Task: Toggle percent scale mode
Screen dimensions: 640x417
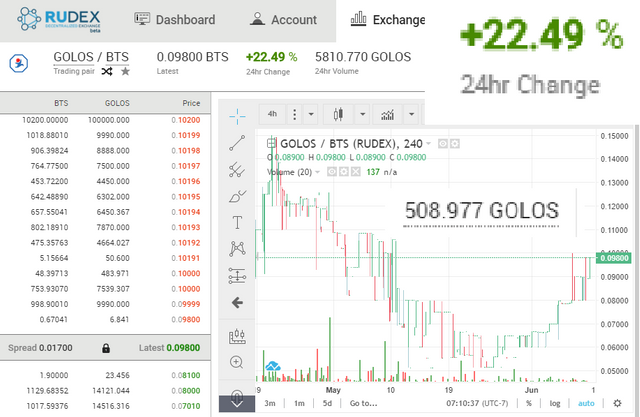Action: tap(529, 404)
